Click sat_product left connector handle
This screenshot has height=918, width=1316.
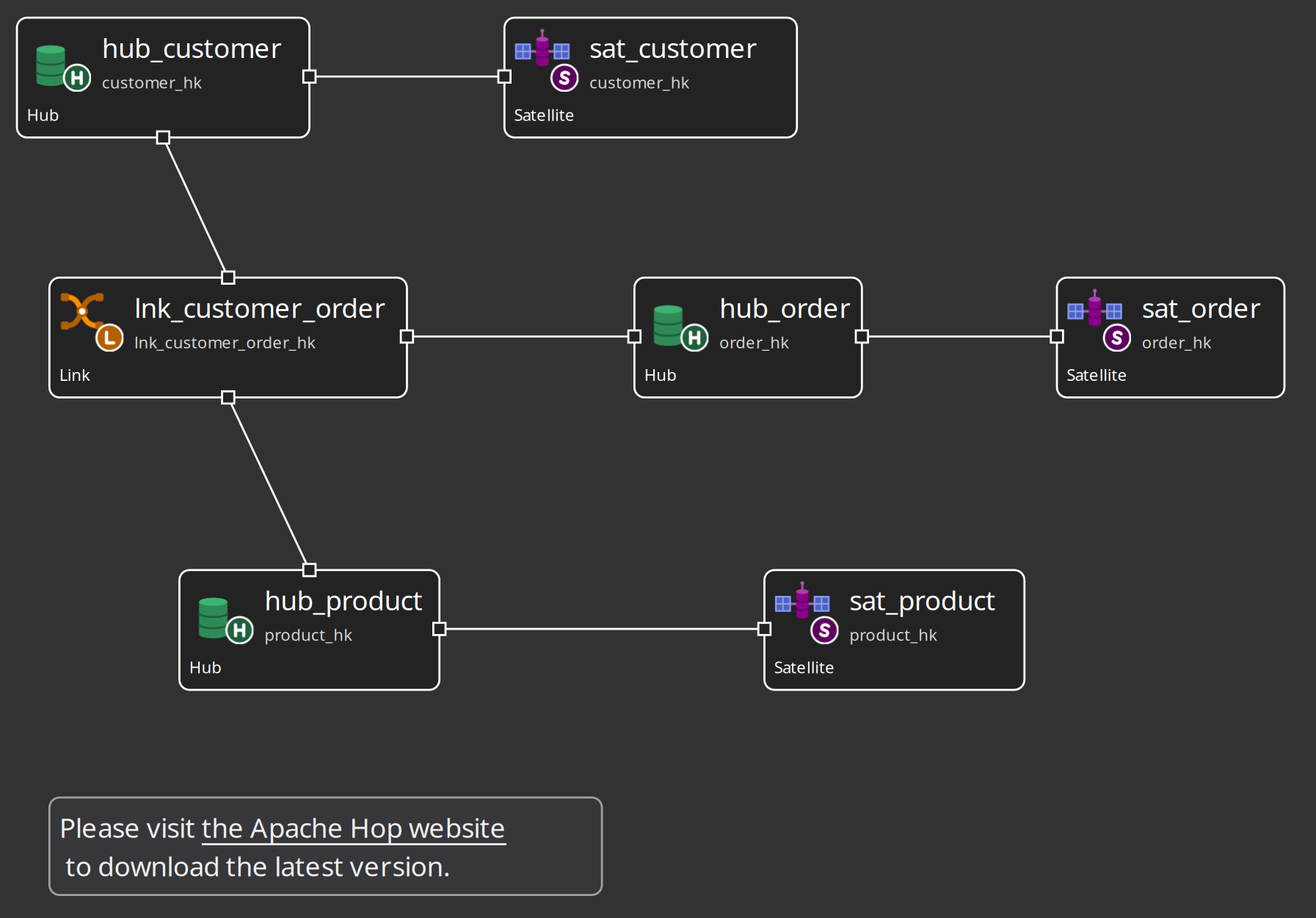(764, 629)
